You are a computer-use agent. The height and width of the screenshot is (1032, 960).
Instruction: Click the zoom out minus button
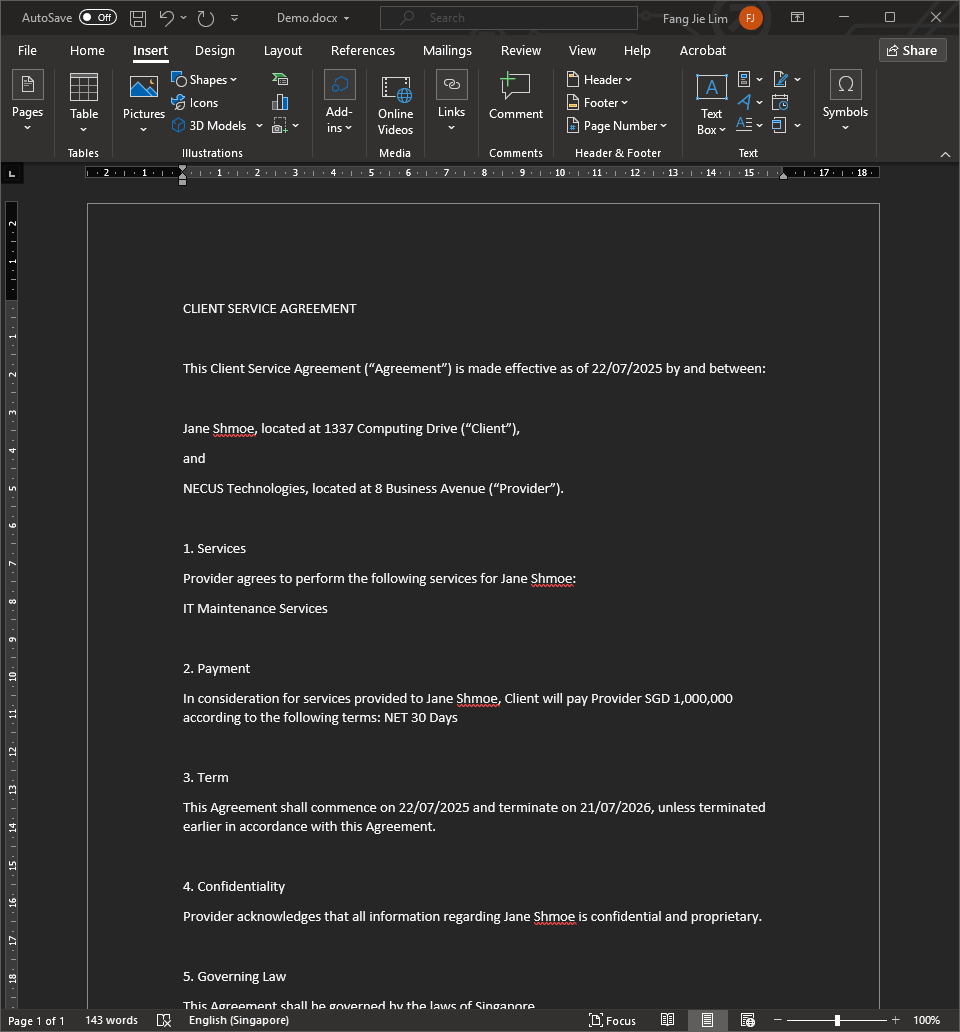pyautogui.click(x=778, y=1020)
